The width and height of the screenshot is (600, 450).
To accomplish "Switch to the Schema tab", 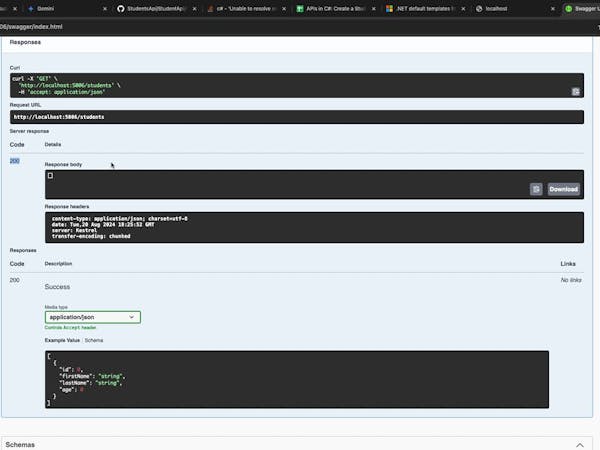I will pos(94,340).
